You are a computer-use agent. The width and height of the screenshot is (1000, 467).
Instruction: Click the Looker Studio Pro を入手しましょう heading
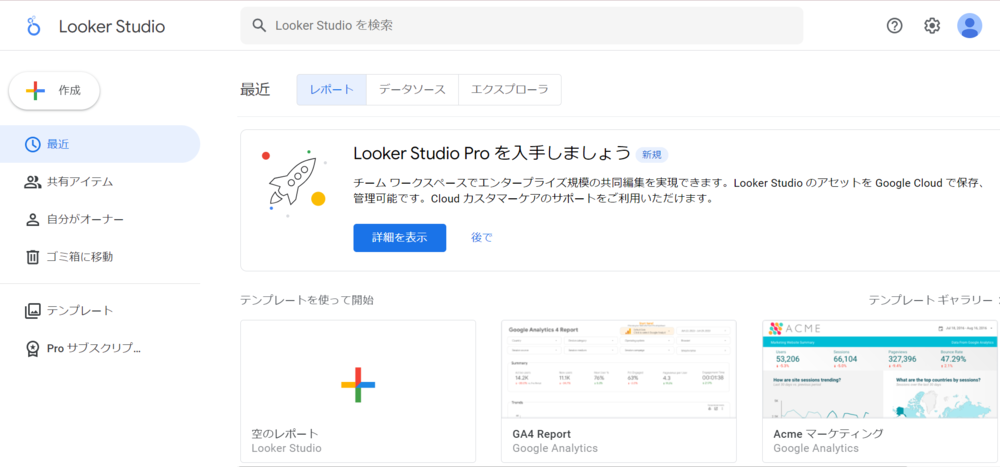(x=492, y=154)
